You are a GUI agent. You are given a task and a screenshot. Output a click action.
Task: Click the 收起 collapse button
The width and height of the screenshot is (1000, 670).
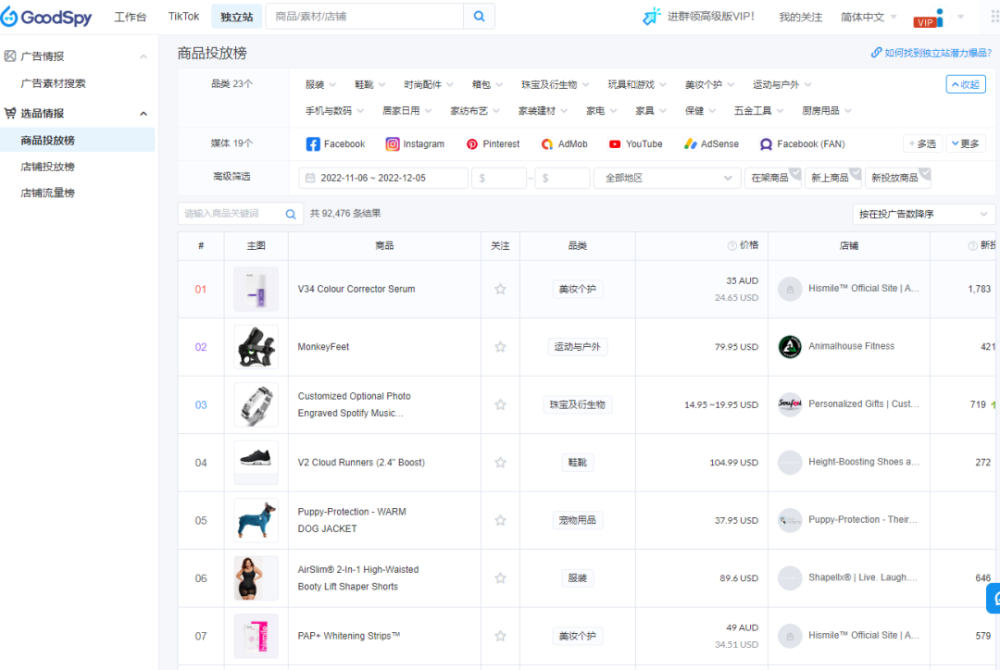click(x=966, y=84)
